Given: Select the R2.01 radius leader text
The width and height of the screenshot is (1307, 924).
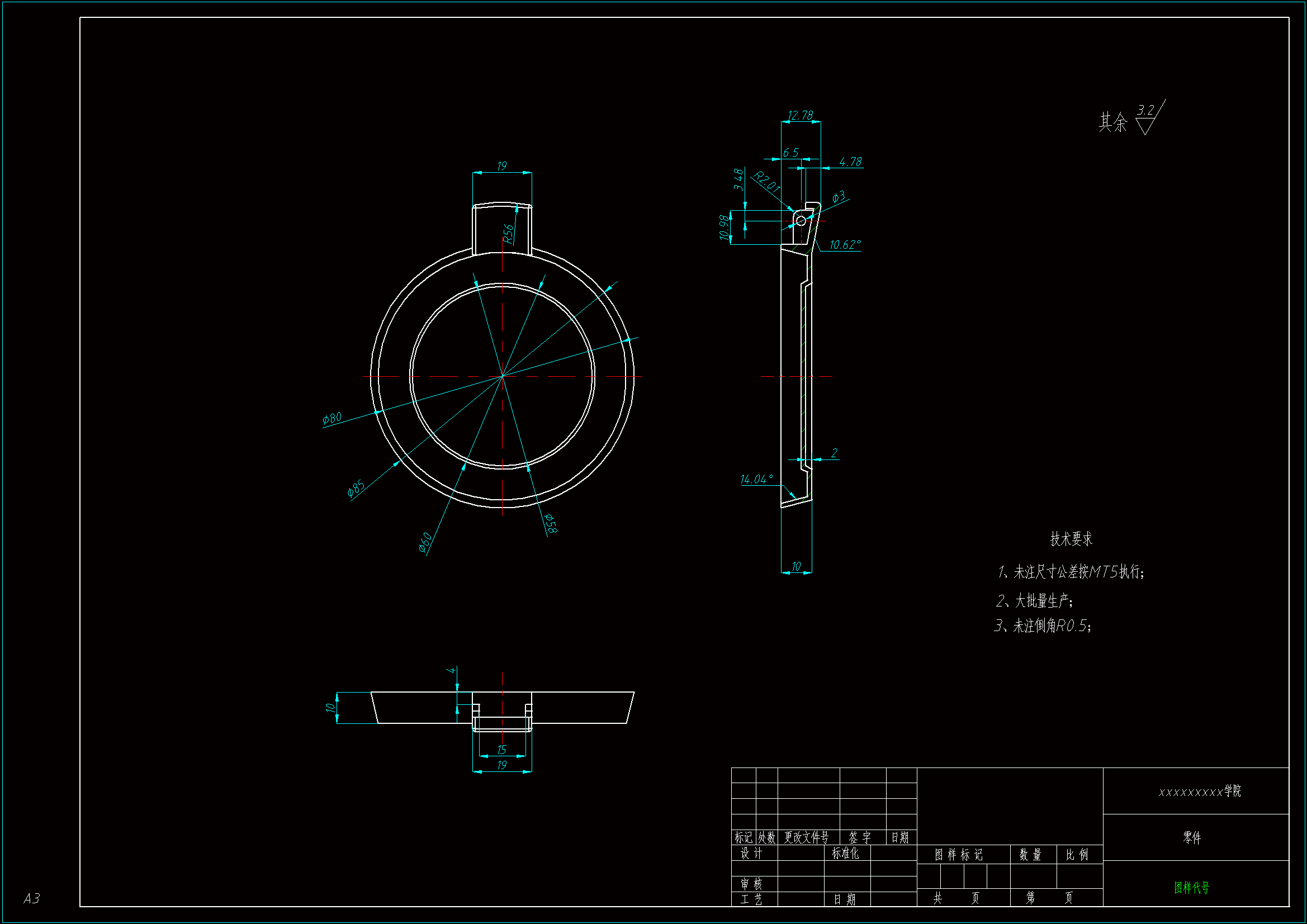Looking at the screenshot, I should point(766,181).
